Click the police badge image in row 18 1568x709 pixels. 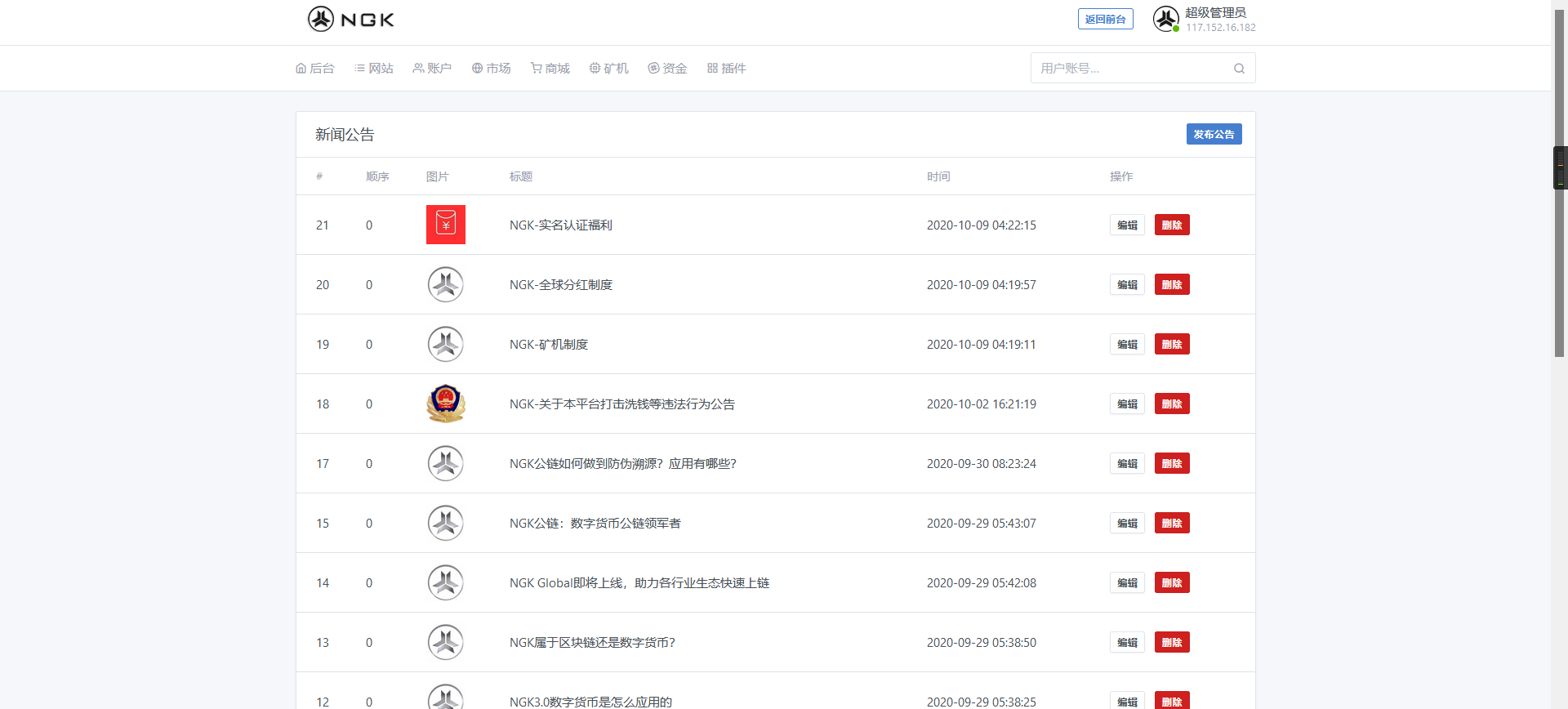click(446, 404)
